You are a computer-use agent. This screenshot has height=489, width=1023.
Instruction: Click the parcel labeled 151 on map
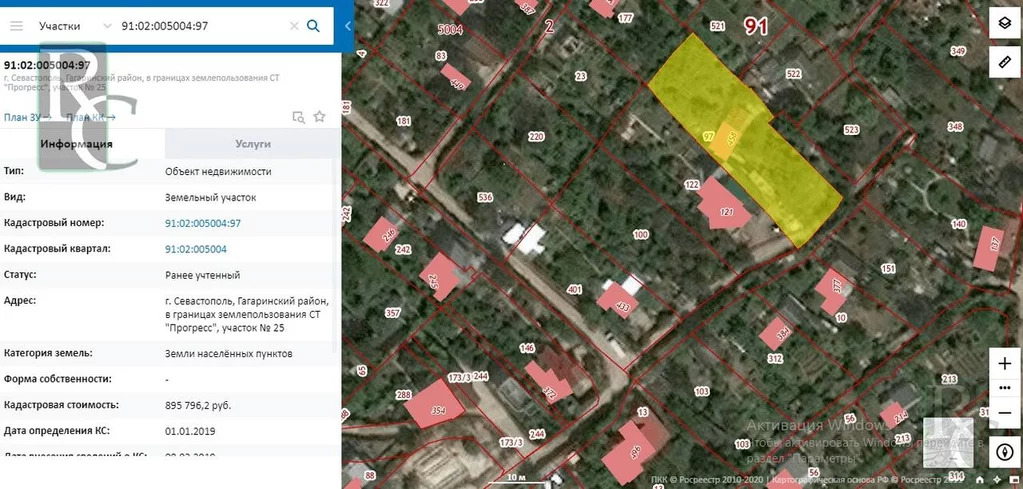tap(888, 269)
